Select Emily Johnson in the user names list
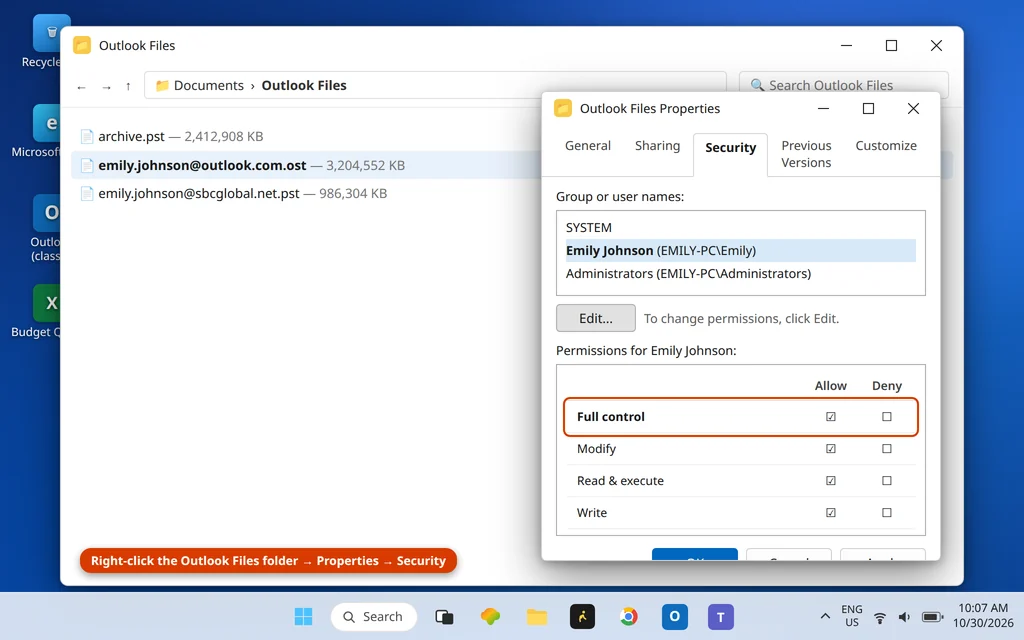This screenshot has width=1024, height=640. click(741, 251)
